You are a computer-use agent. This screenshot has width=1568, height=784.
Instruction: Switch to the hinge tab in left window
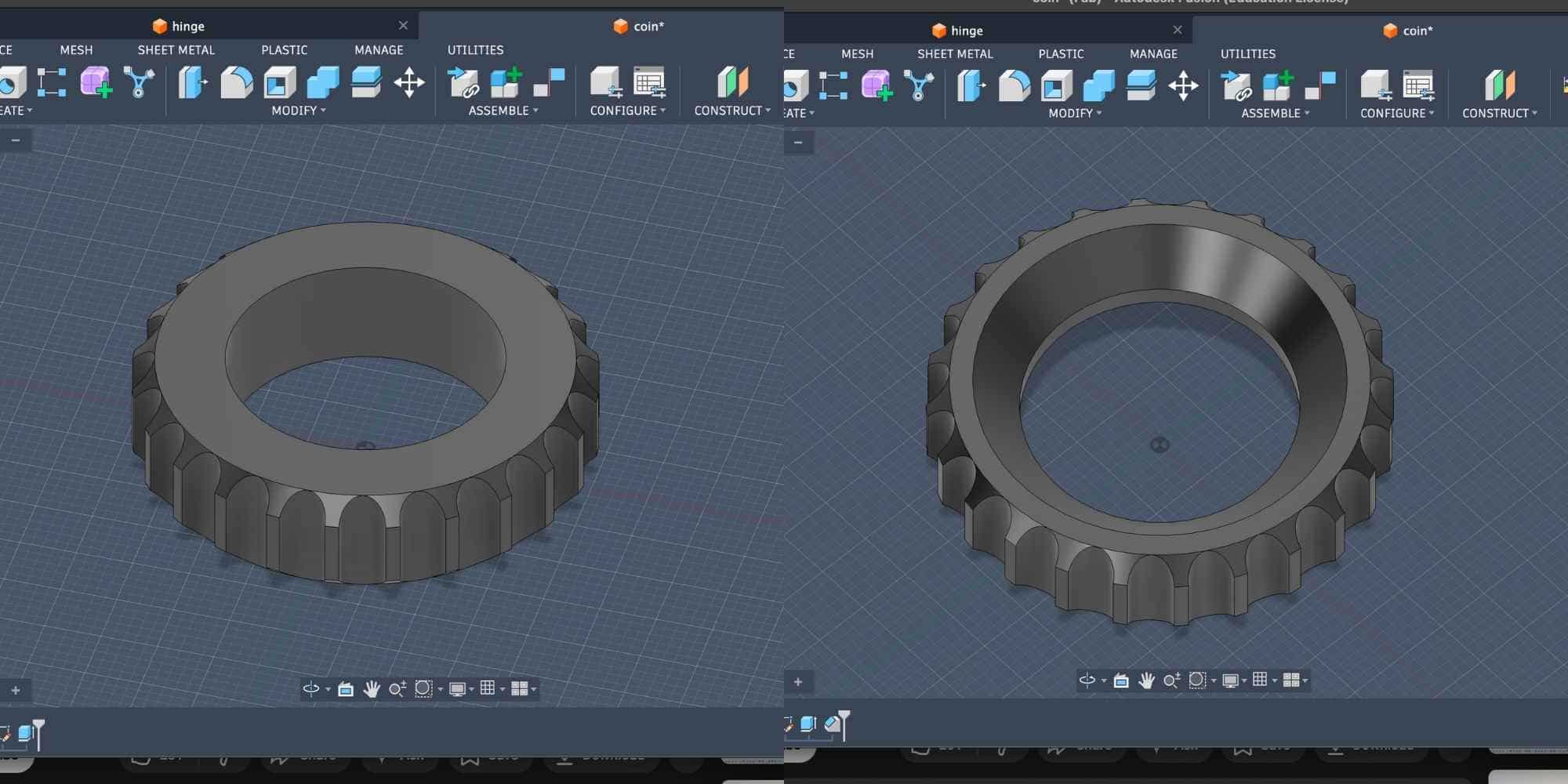tap(179, 26)
